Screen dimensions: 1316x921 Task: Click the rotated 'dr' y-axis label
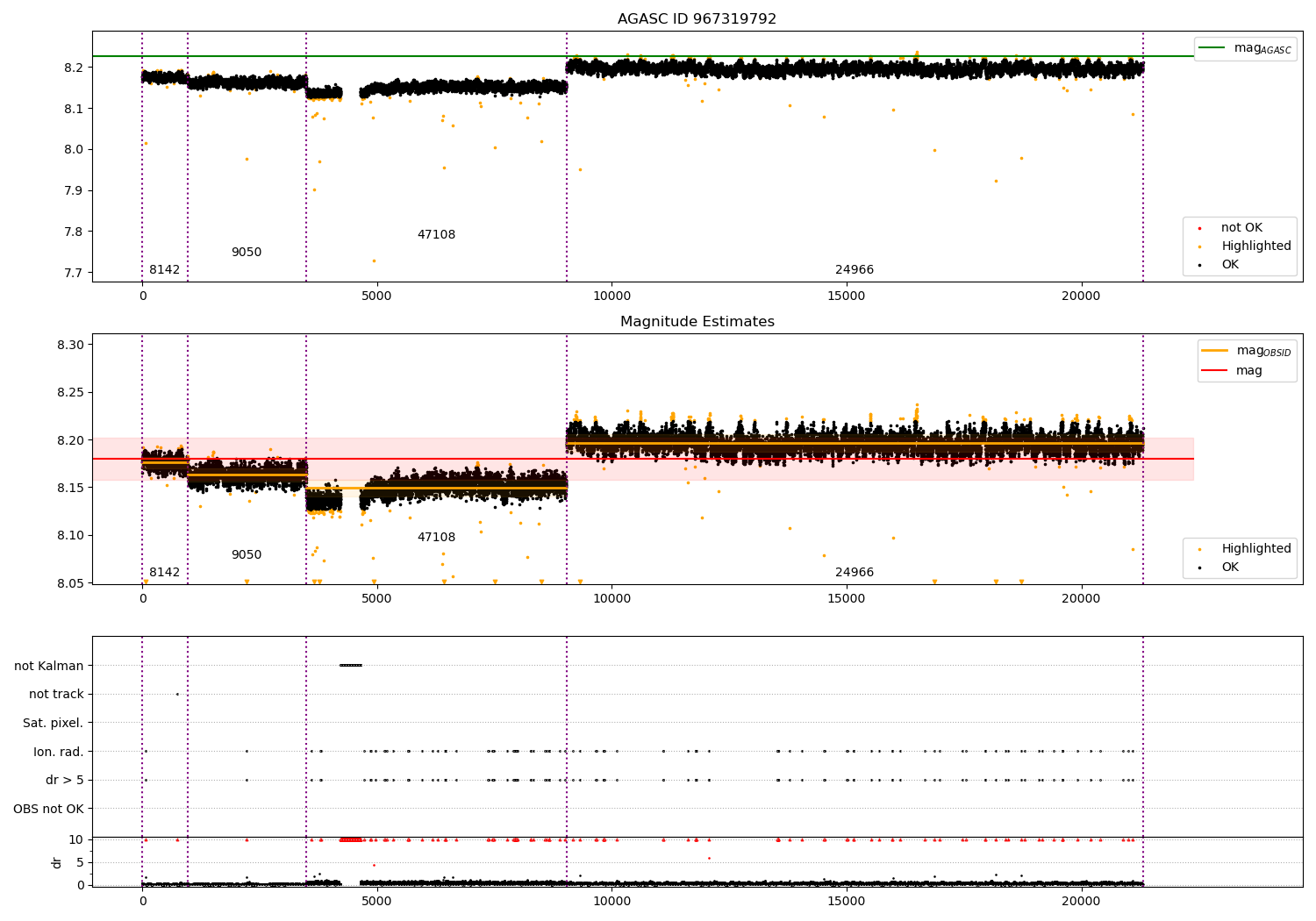(x=57, y=862)
